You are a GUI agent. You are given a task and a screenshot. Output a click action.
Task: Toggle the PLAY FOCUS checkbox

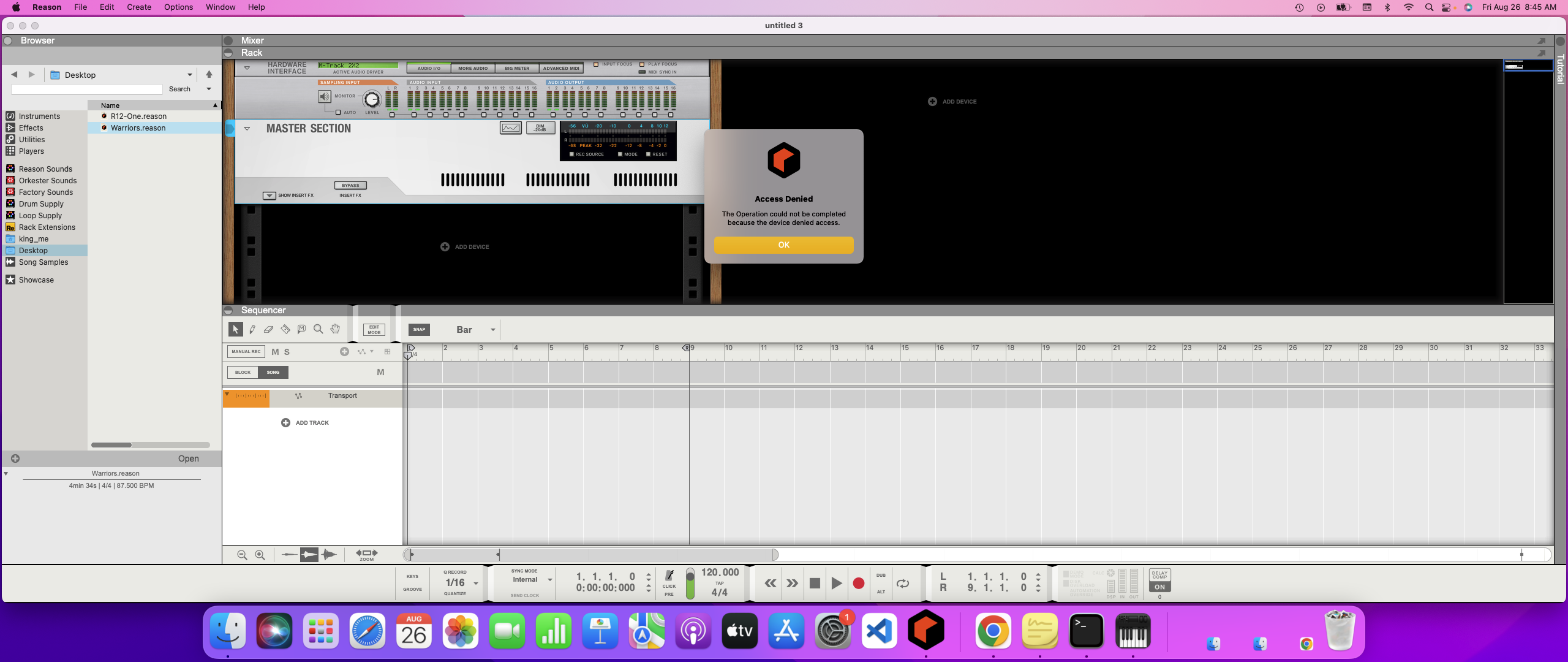[x=642, y=64]
